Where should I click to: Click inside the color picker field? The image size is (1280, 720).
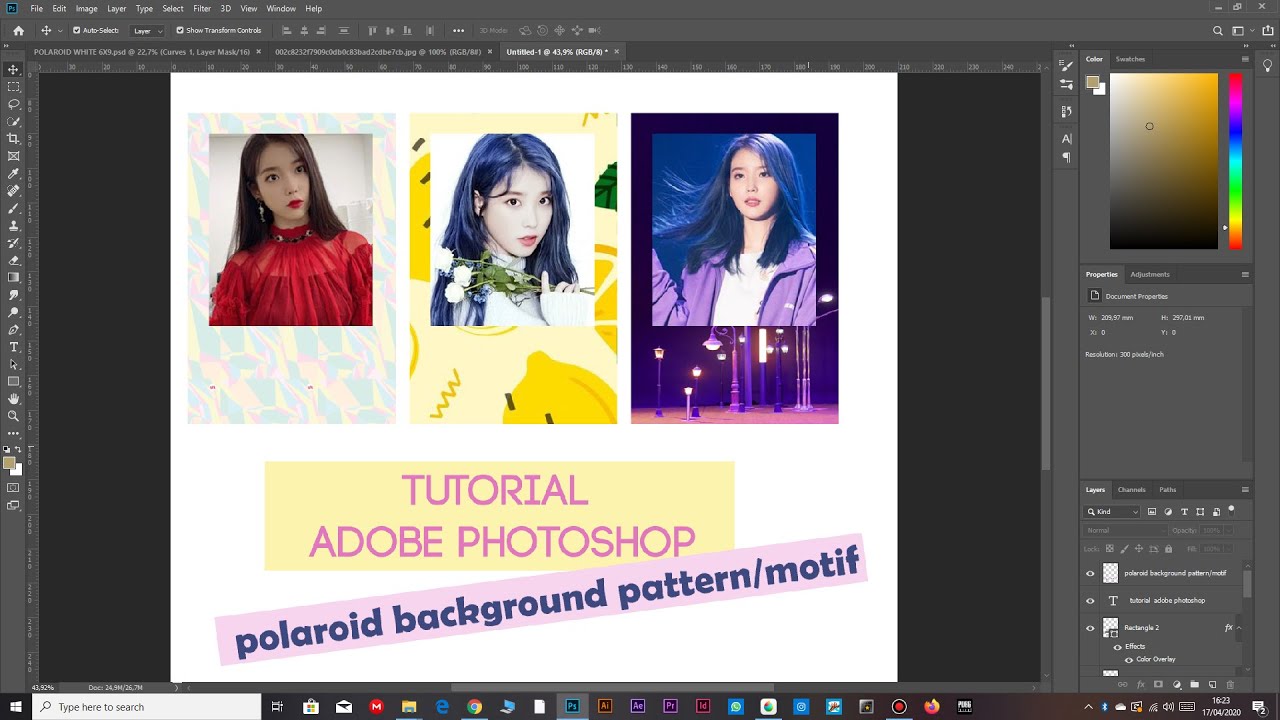pyautogui.click(x=1163, y=161)
